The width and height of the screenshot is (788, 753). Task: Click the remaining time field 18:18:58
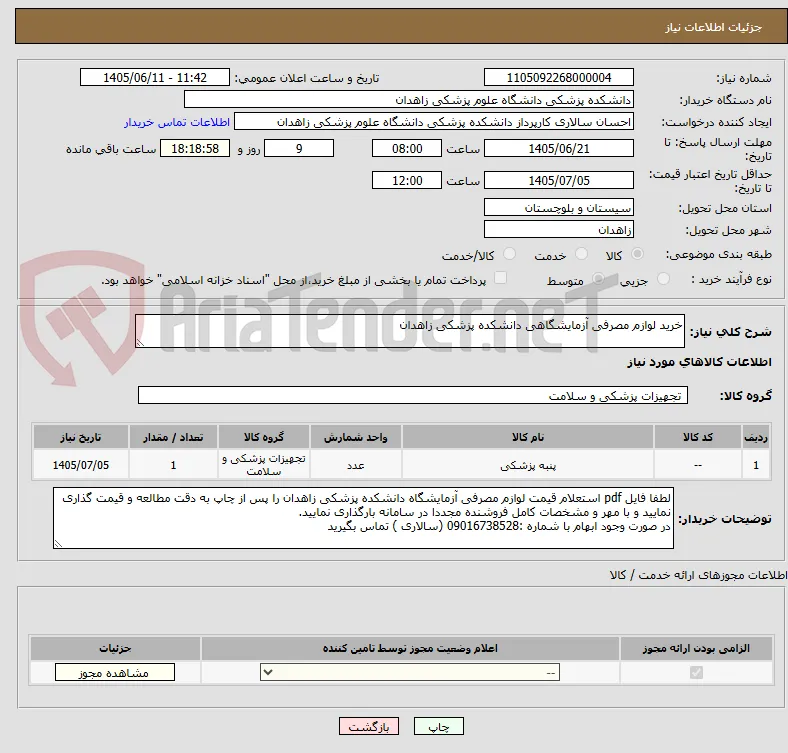pos(195,148)
